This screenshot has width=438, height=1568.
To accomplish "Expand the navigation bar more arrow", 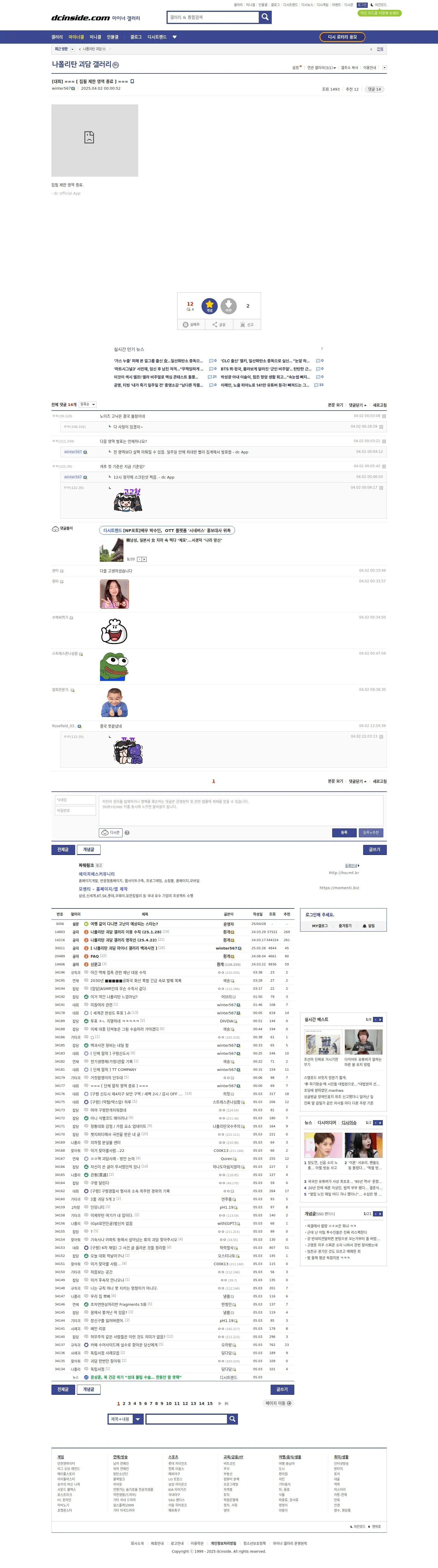I will (x=175, y=37).
